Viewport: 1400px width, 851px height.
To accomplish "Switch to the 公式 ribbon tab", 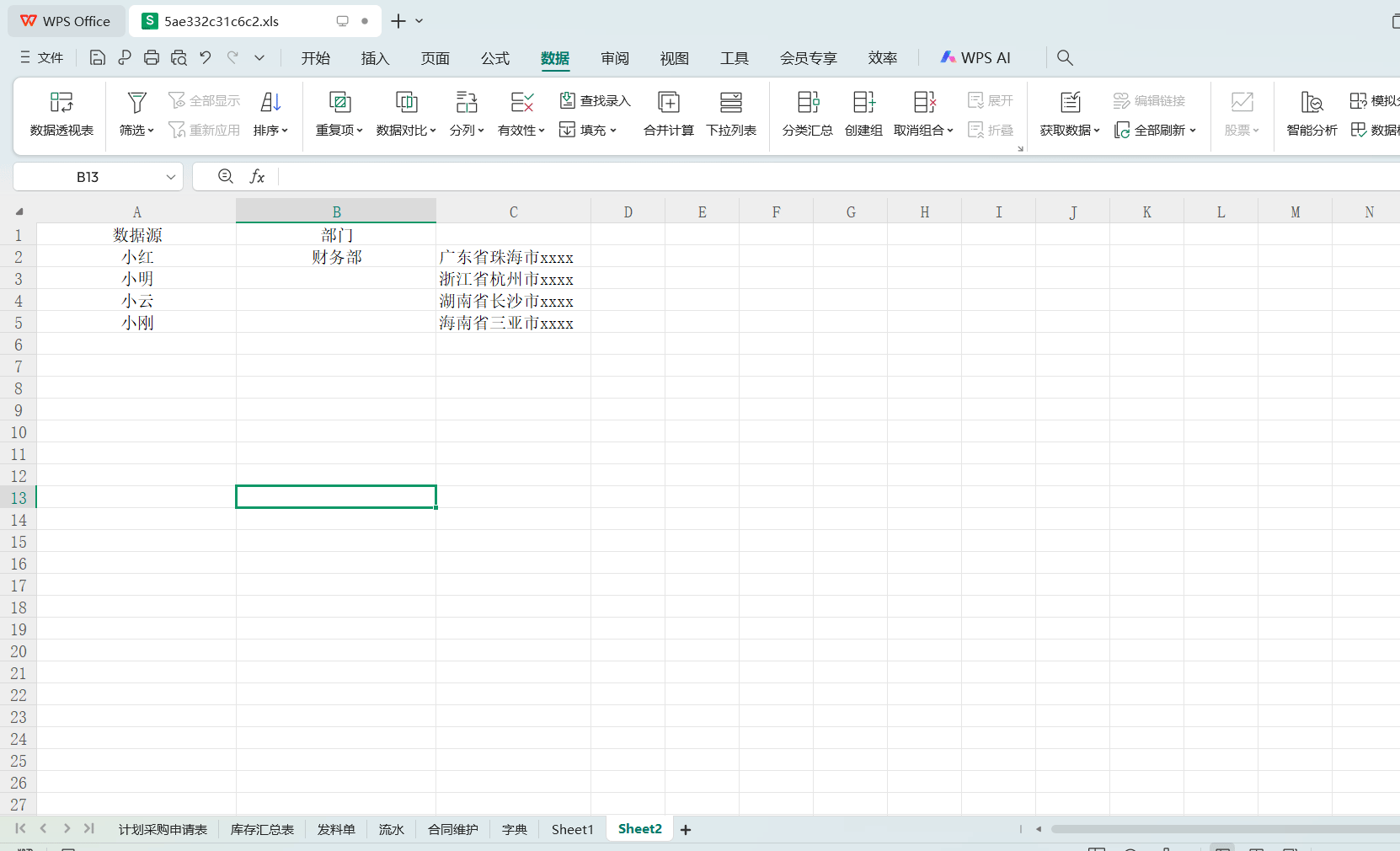I will (x=495, y=57).
